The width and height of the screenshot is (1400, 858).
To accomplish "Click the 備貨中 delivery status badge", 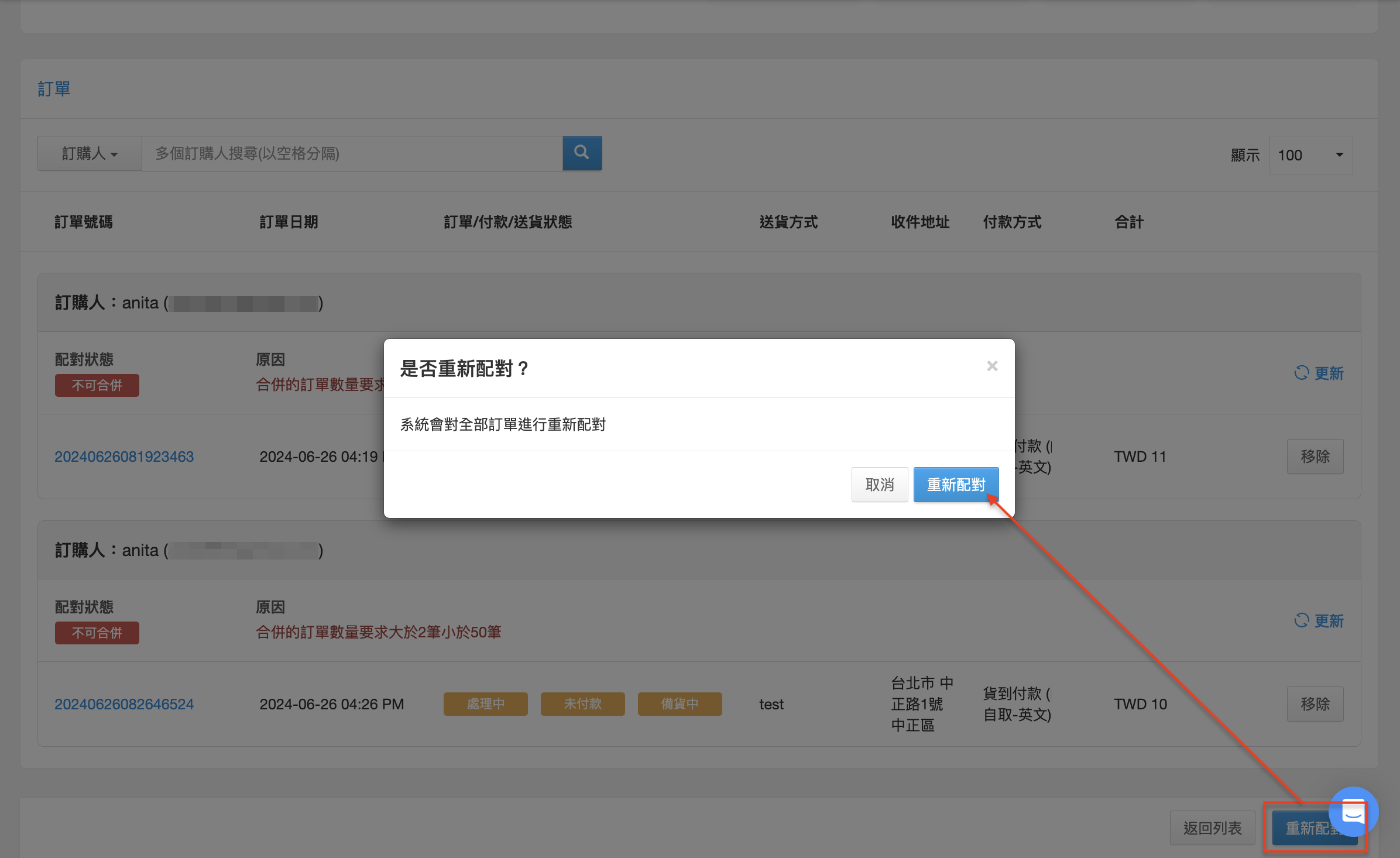I will pos(680,704).
